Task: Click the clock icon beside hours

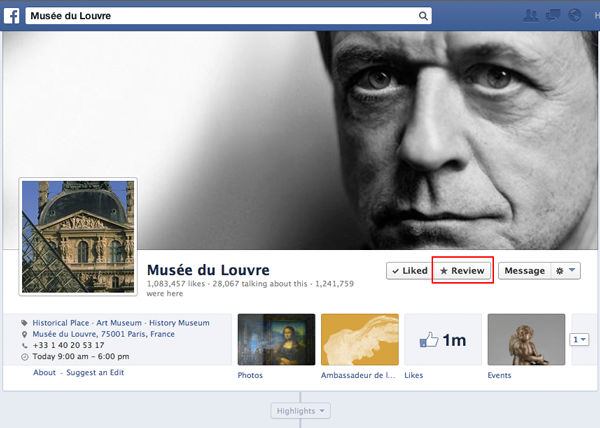Action: point(24,357)
